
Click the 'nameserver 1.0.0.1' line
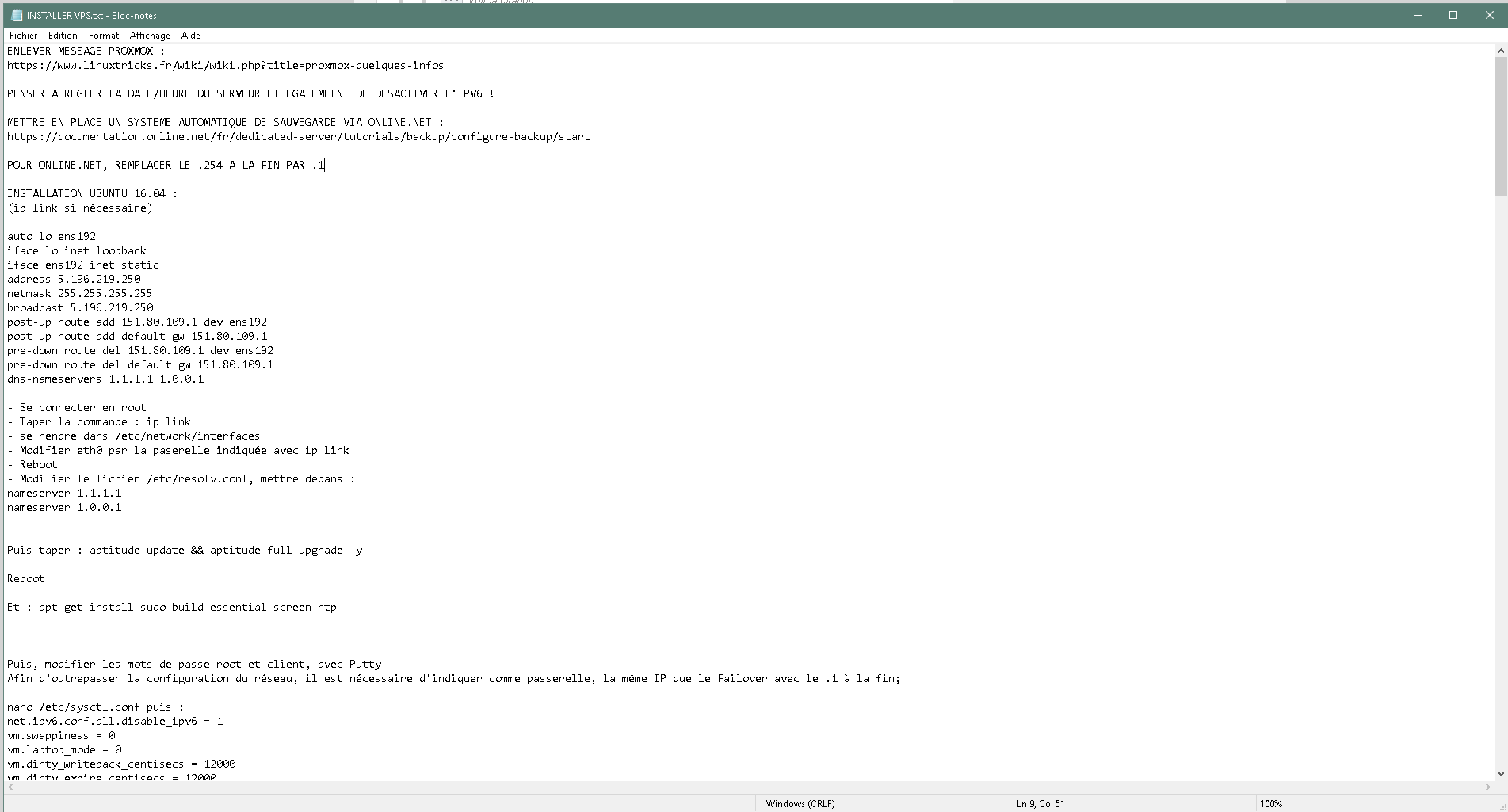click(x=64, y=508)
